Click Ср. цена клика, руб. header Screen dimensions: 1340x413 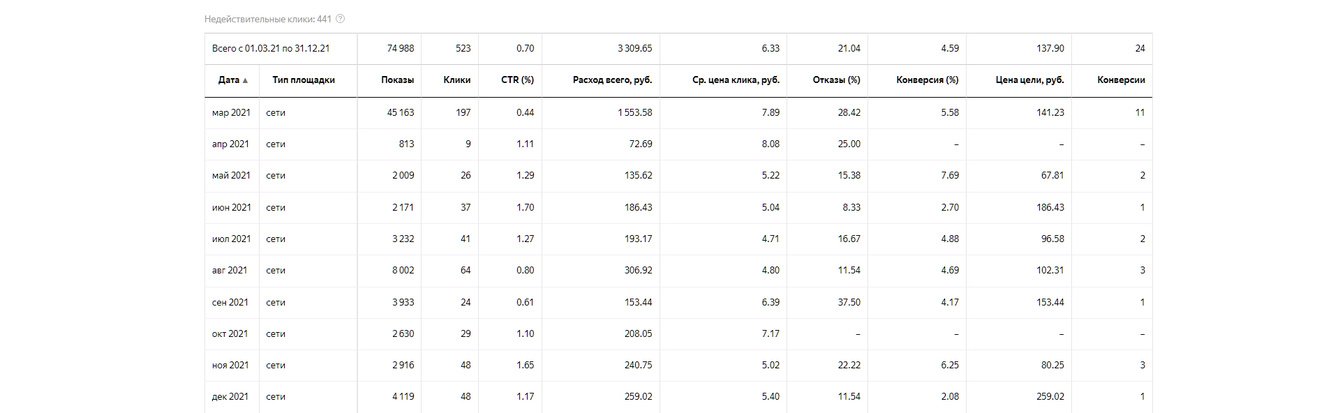tap(735, 80)
